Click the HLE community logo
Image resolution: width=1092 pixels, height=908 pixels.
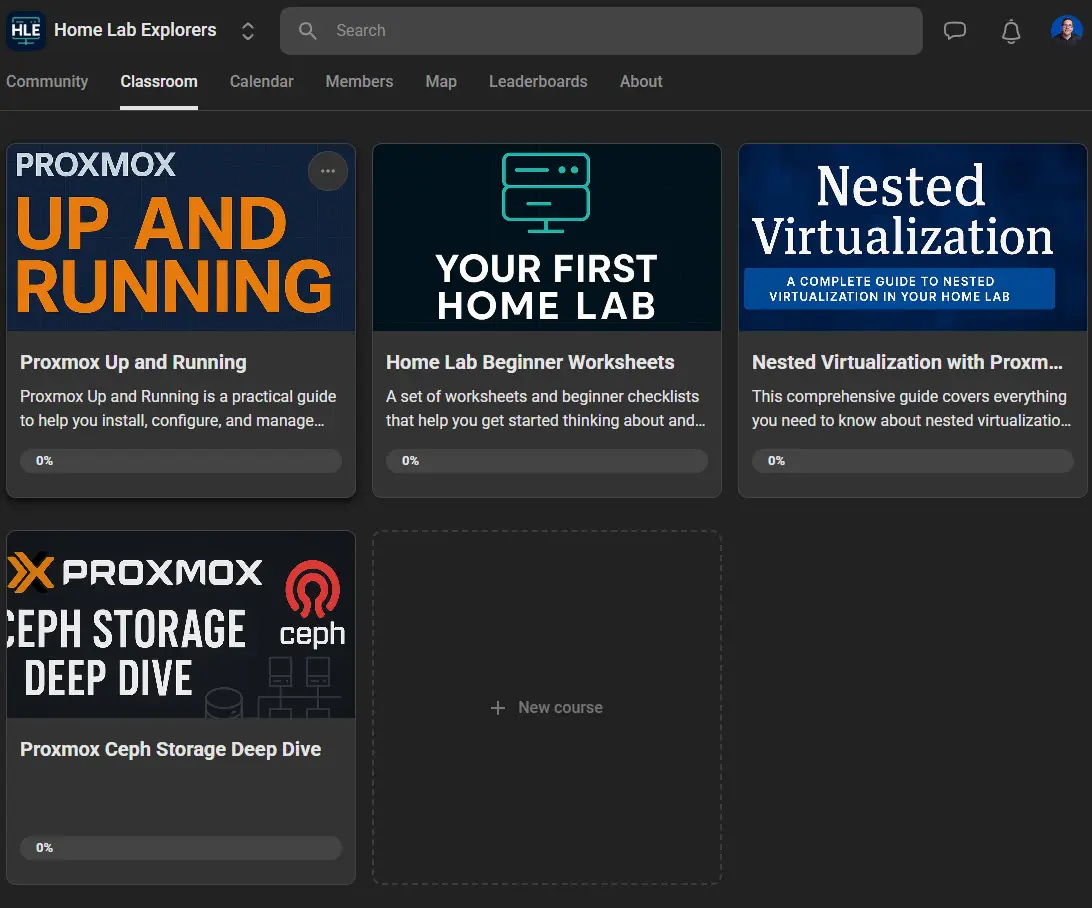tap(26, 30)
